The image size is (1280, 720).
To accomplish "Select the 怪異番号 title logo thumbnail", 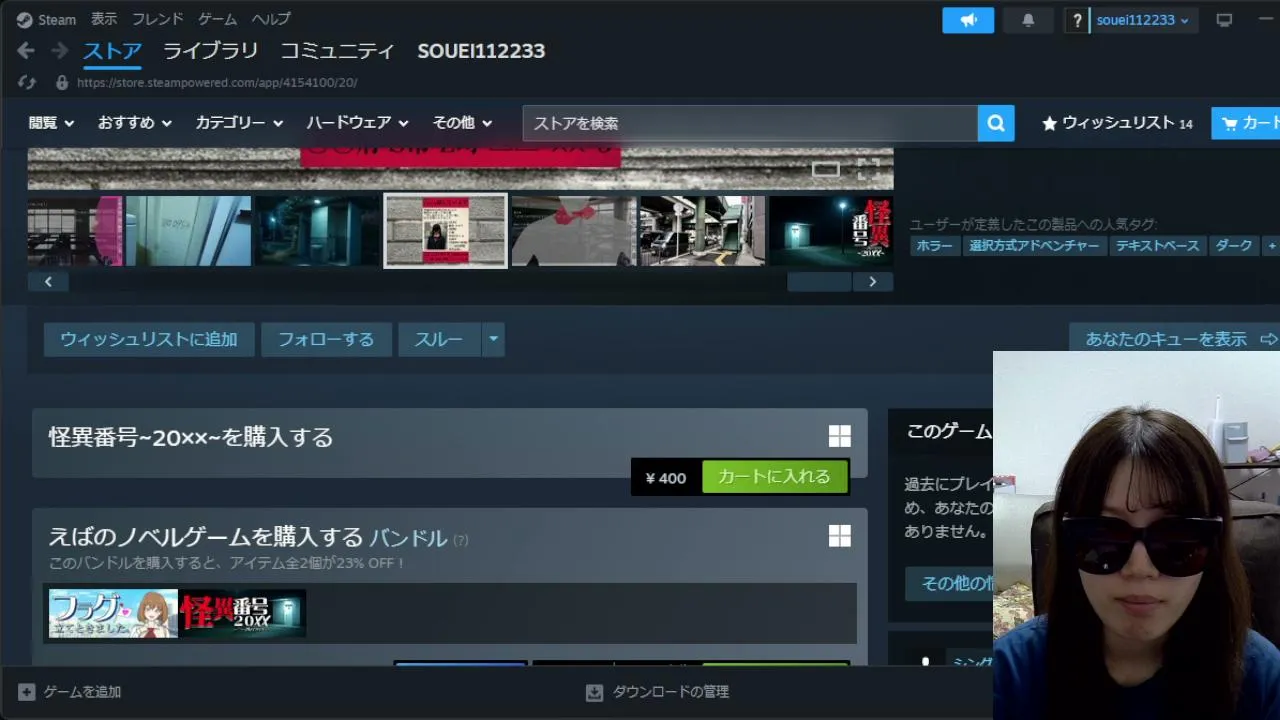I will 830,231.
